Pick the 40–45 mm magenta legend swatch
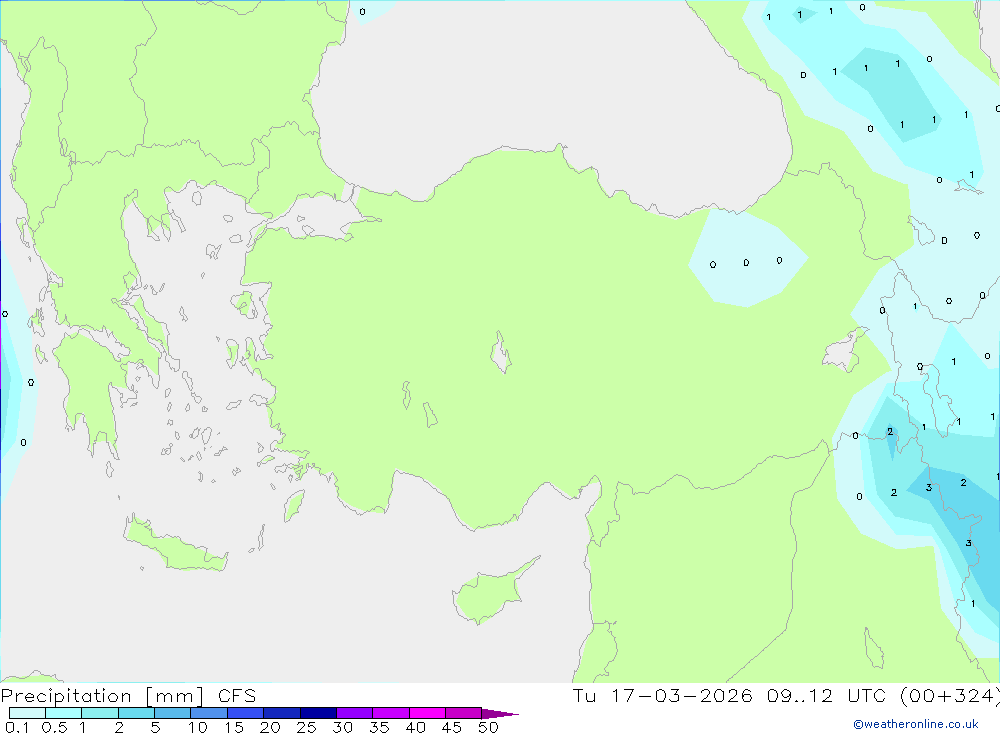Viewport: 1000px width, 733px height. pos(427,713)
